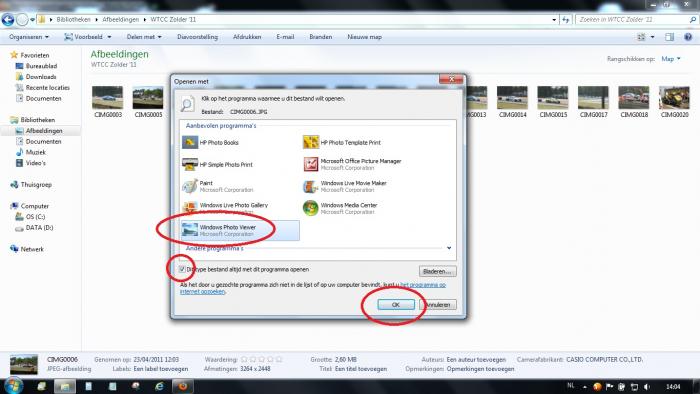Open Firefox from the taskbar
Viewport: 700px width, 394px height.
[x=183, y=386]
